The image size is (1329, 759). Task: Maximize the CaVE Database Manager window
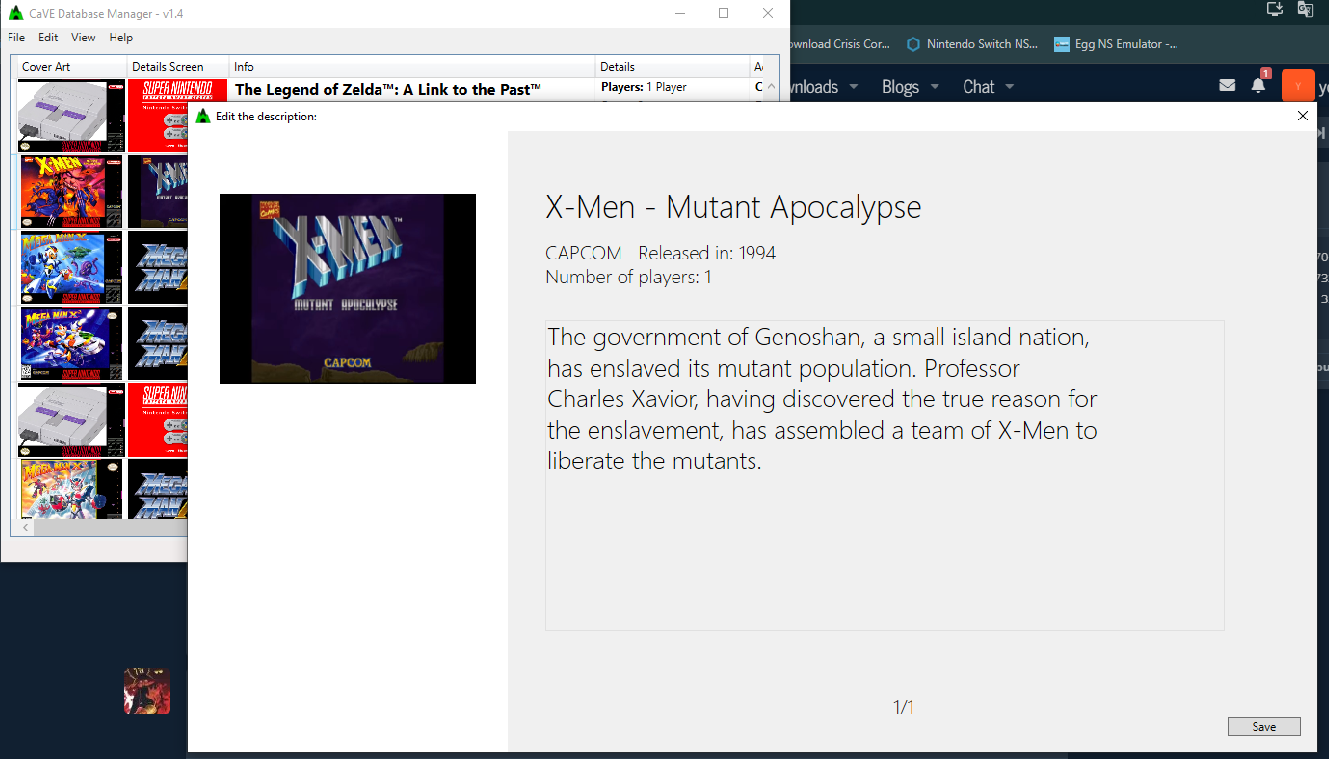coord(723,13)
